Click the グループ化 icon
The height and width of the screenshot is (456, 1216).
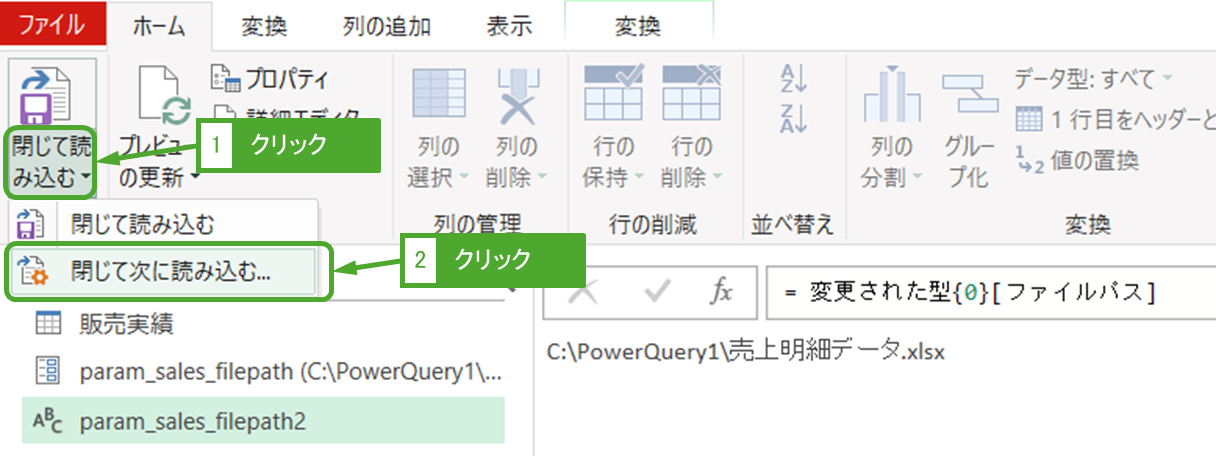coord(965,97)
